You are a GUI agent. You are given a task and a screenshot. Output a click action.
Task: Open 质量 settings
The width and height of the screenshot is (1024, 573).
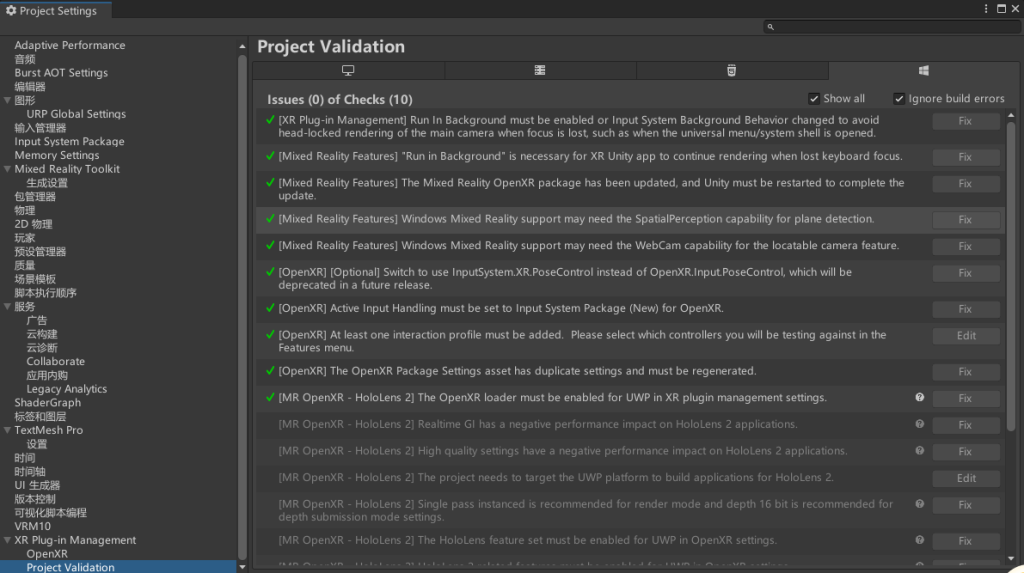[25, 265]
